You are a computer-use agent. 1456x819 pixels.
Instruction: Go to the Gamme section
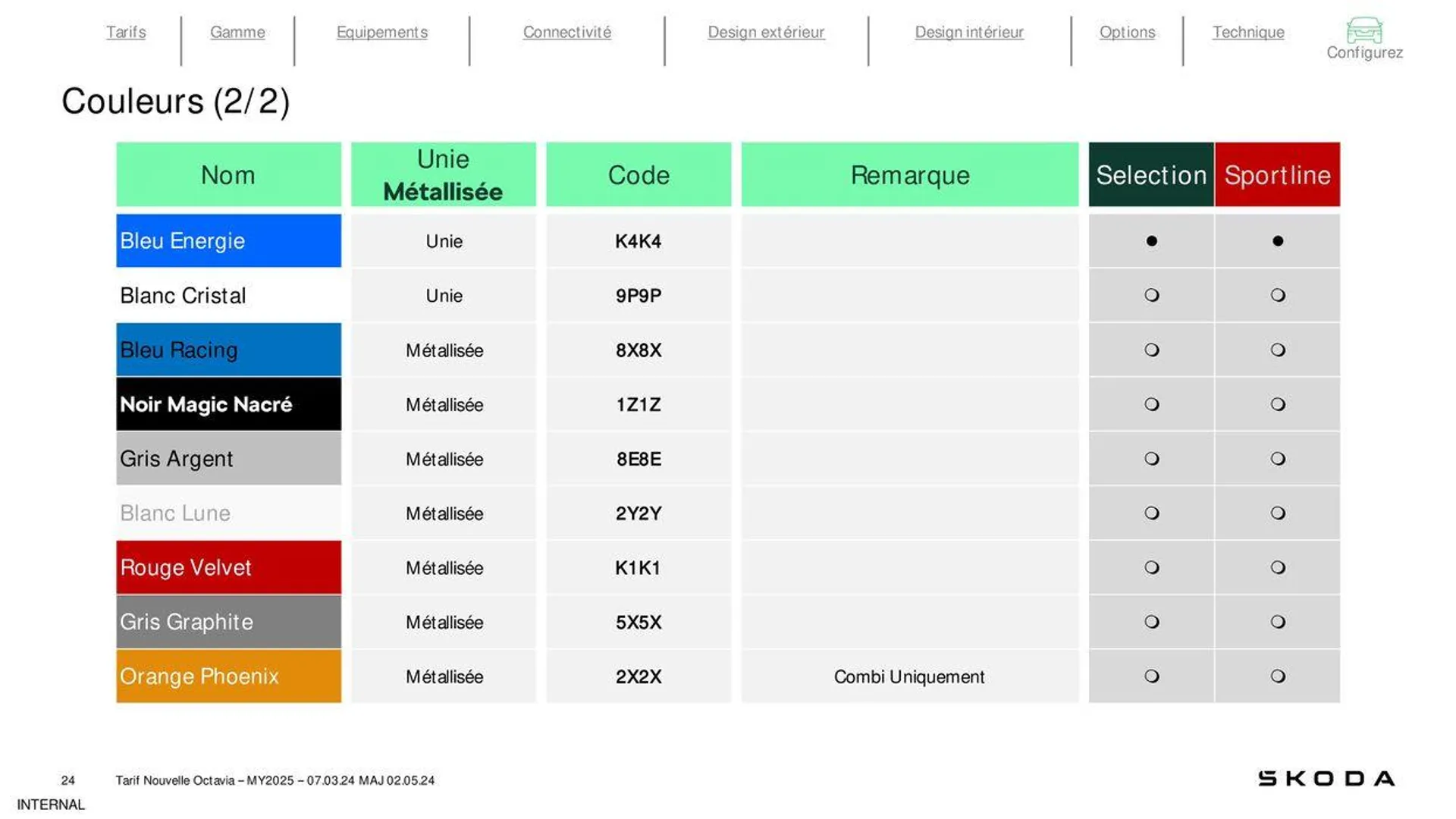coord(237,32)
